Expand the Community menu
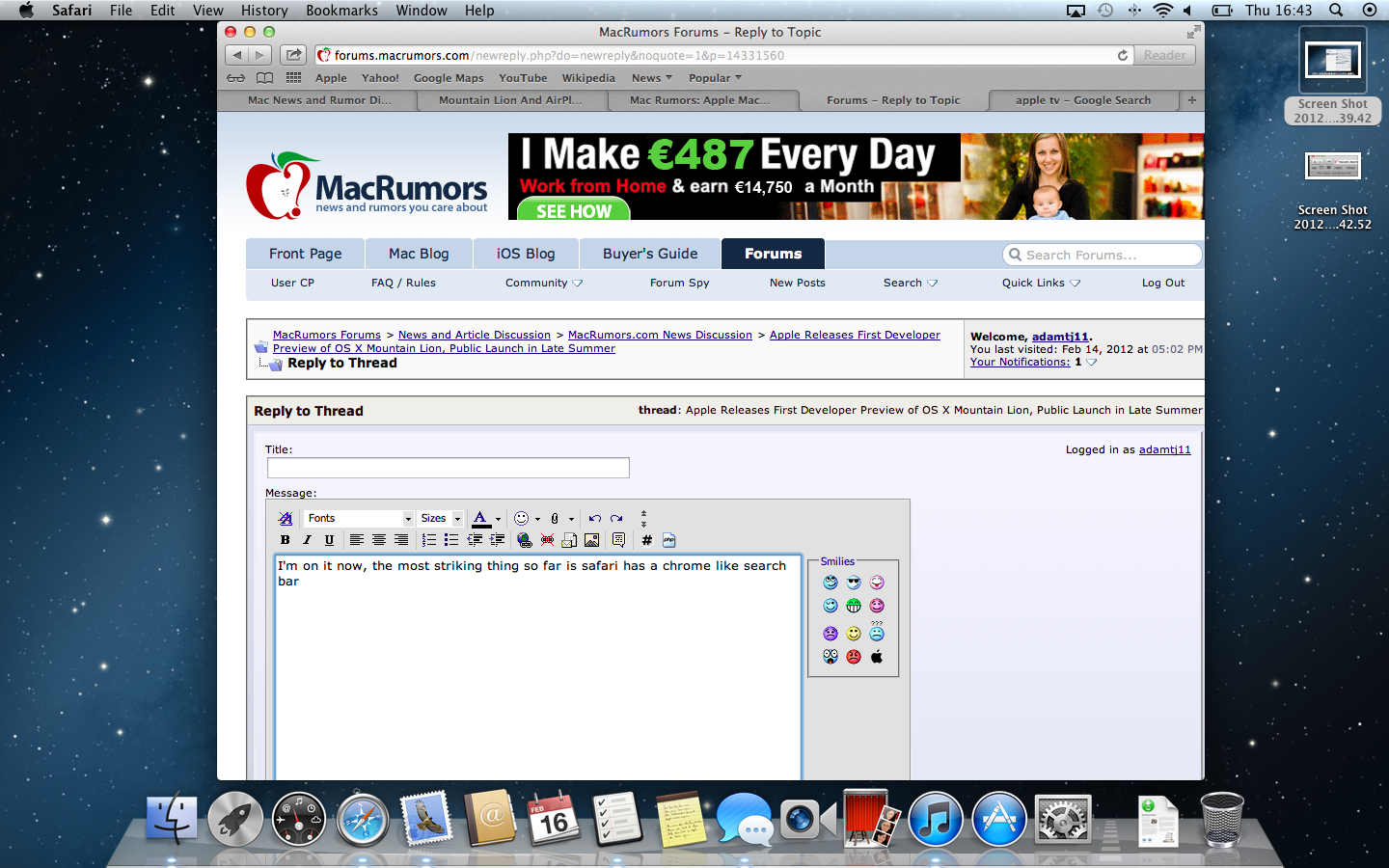Screen dimensions: 1389x868 coord(544,283)
